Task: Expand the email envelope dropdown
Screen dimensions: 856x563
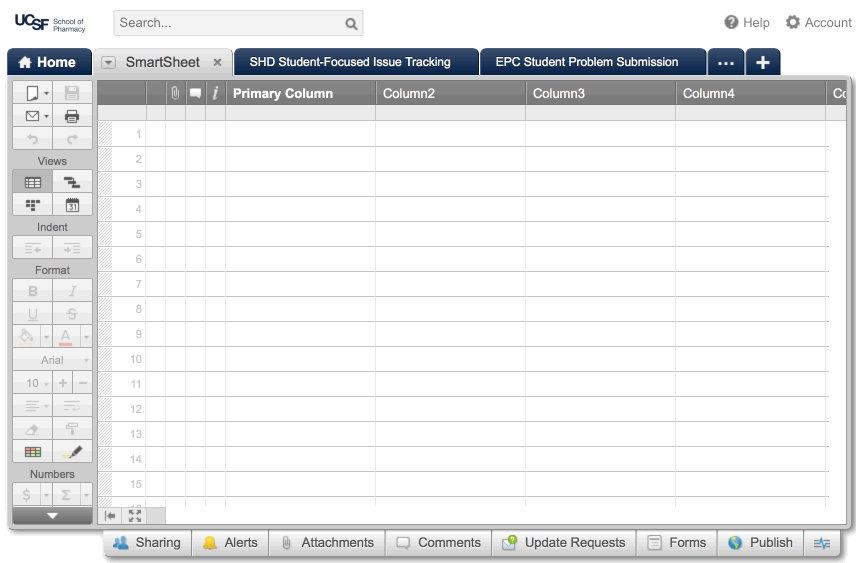Action: tap(46, 116)
